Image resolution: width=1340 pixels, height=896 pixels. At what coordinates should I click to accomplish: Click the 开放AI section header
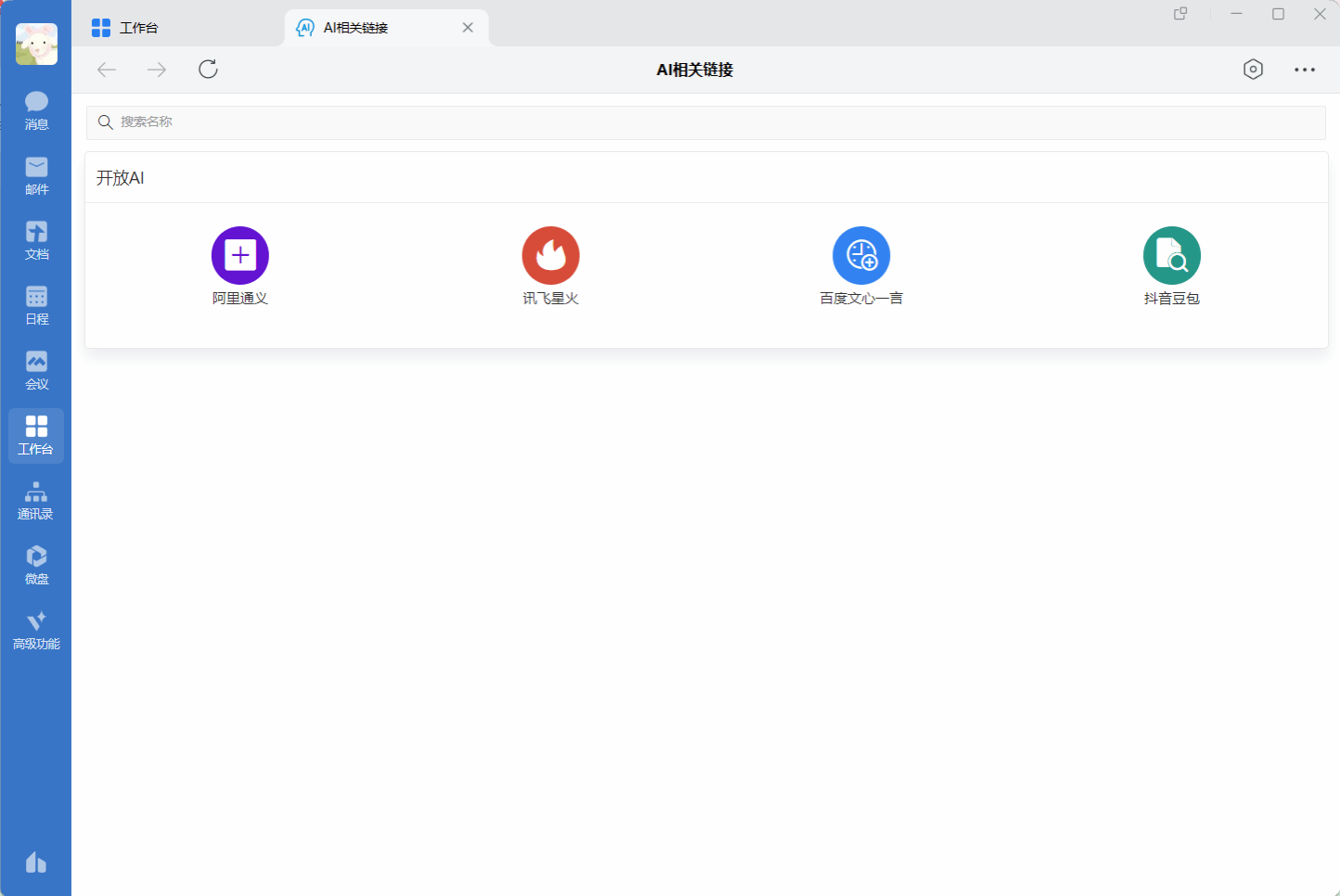point(121,178)
